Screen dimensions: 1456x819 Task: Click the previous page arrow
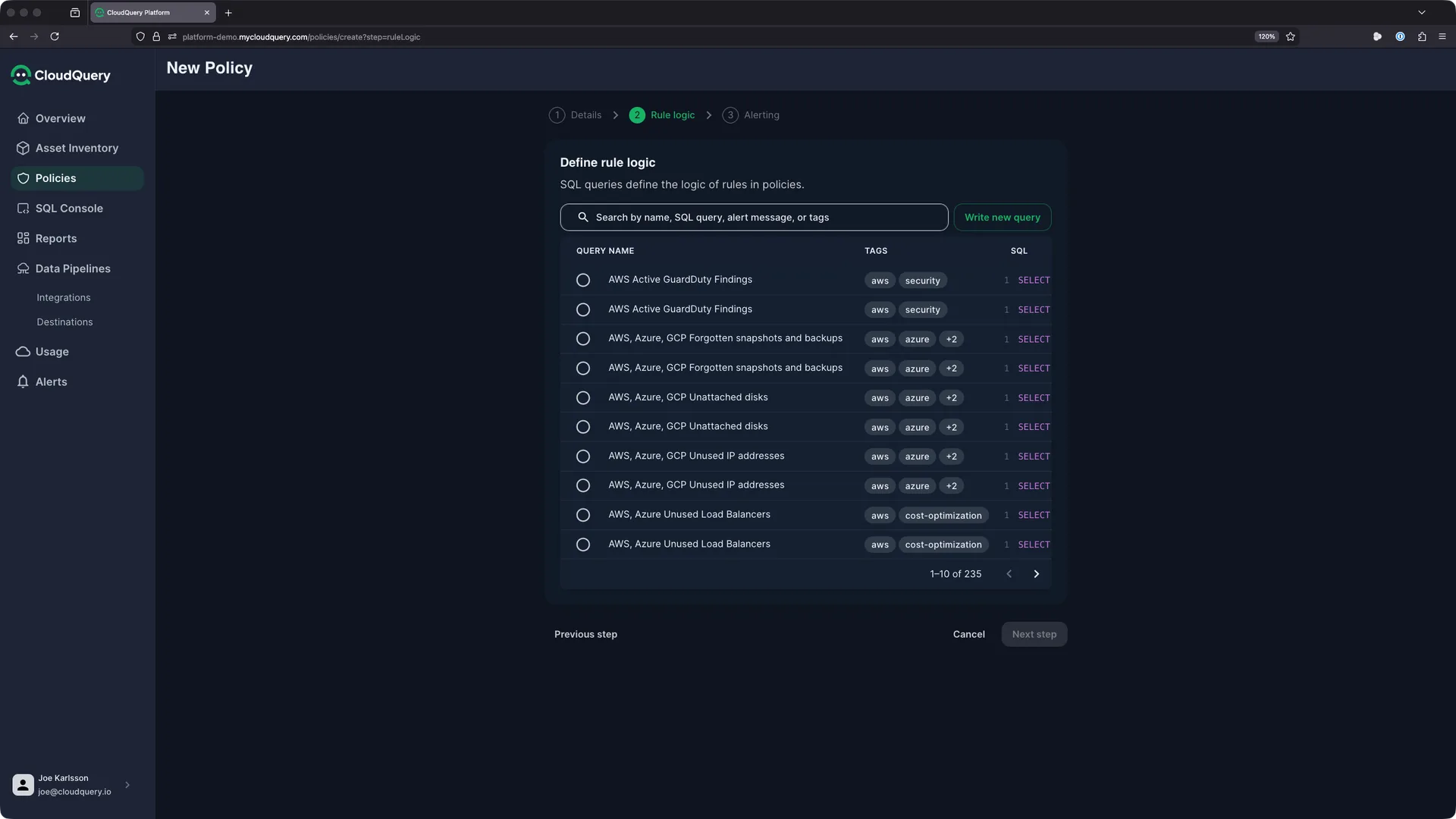1009,574
